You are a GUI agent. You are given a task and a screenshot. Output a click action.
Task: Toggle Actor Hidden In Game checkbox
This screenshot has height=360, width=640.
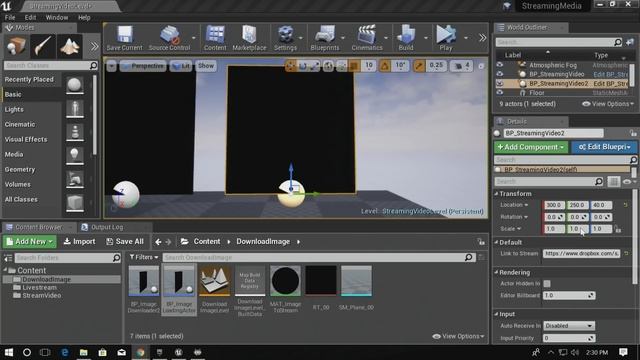pos(547,284)
